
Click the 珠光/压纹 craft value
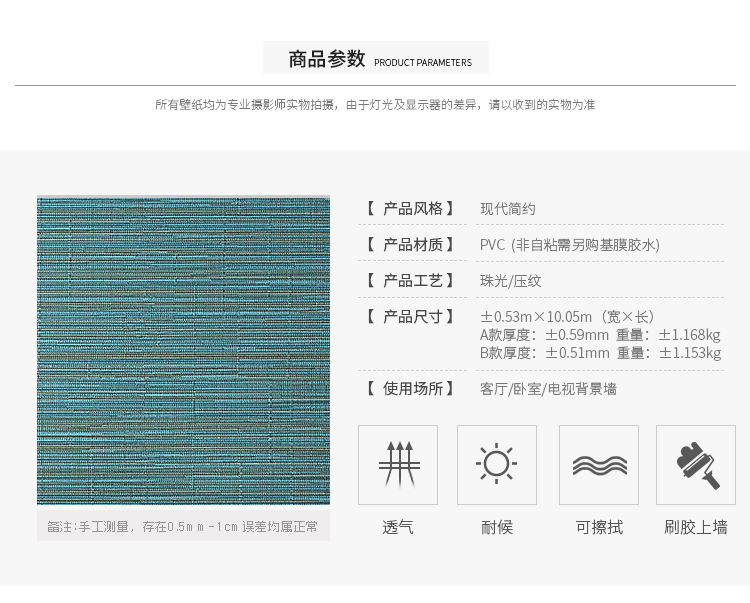click(x=511, y=281)
